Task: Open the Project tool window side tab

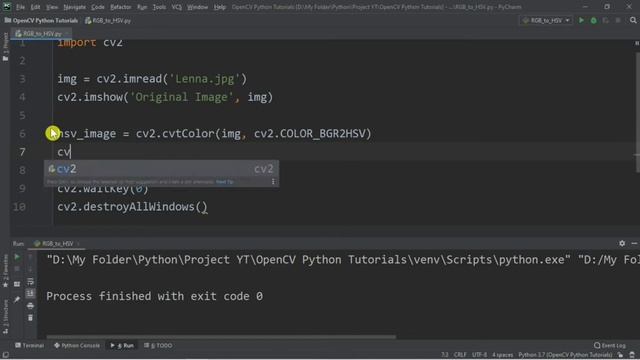Action: coord(5,47)
